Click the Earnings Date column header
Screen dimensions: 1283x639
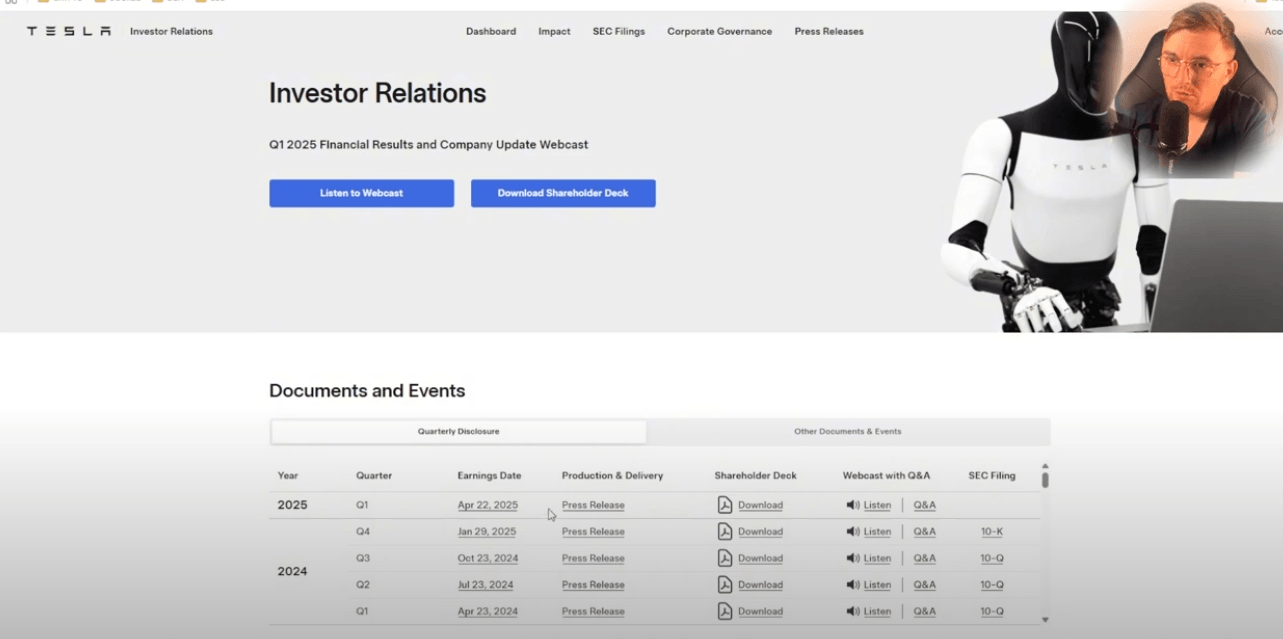coord(489,476)
